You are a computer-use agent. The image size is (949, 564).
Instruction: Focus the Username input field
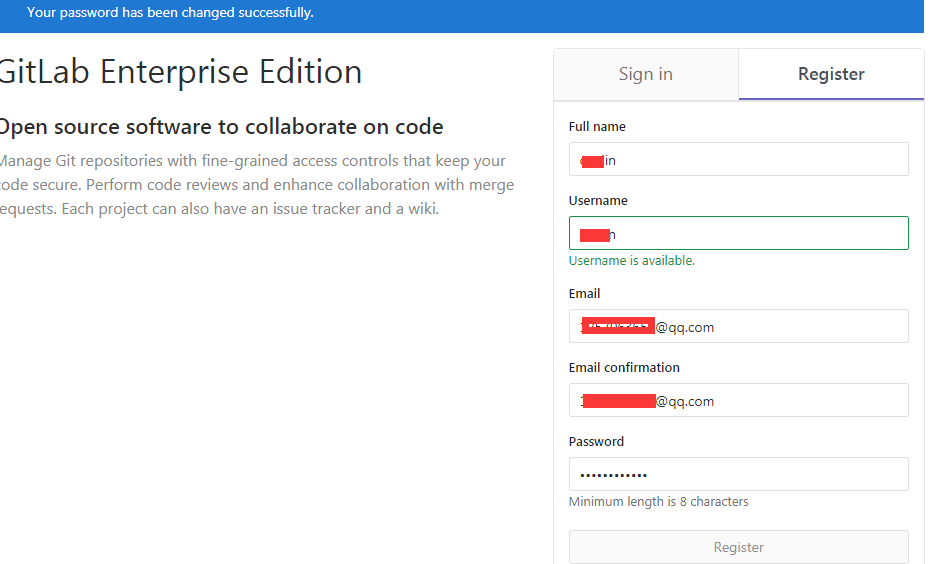738,233
